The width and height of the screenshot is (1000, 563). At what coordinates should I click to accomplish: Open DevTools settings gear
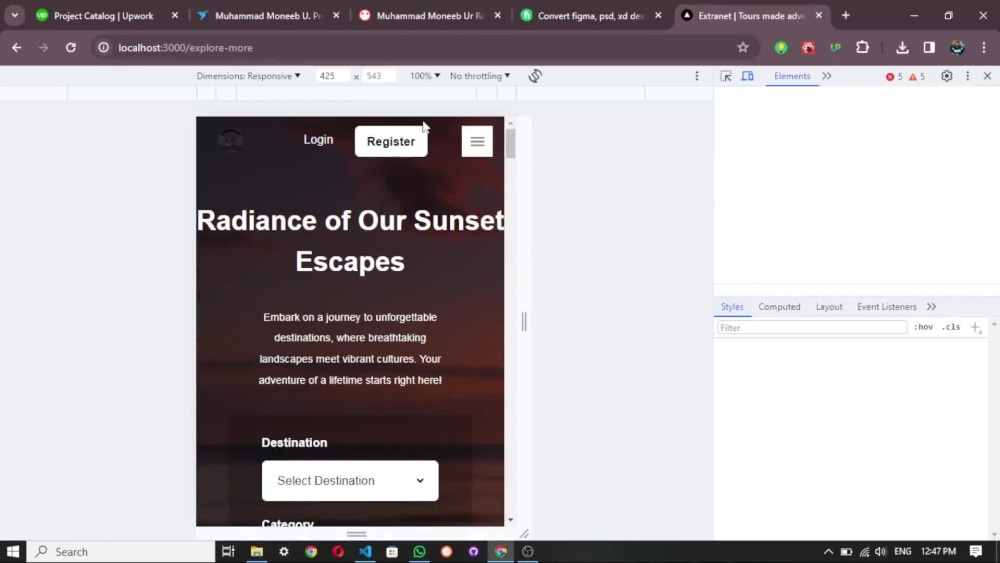[946, 76]
